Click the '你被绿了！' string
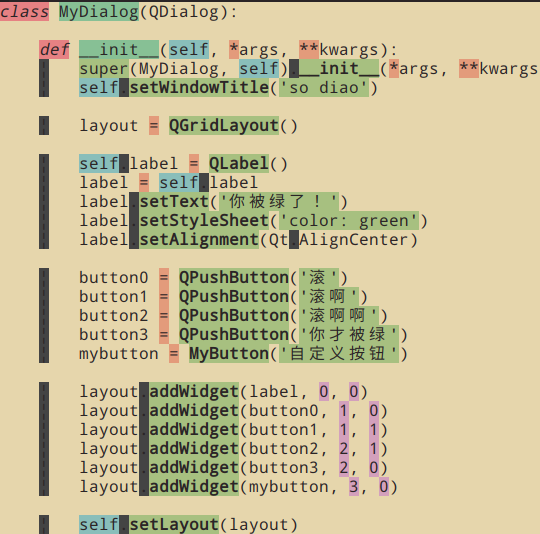The height and width of the screenshot is (534, 540). point(279,201)
